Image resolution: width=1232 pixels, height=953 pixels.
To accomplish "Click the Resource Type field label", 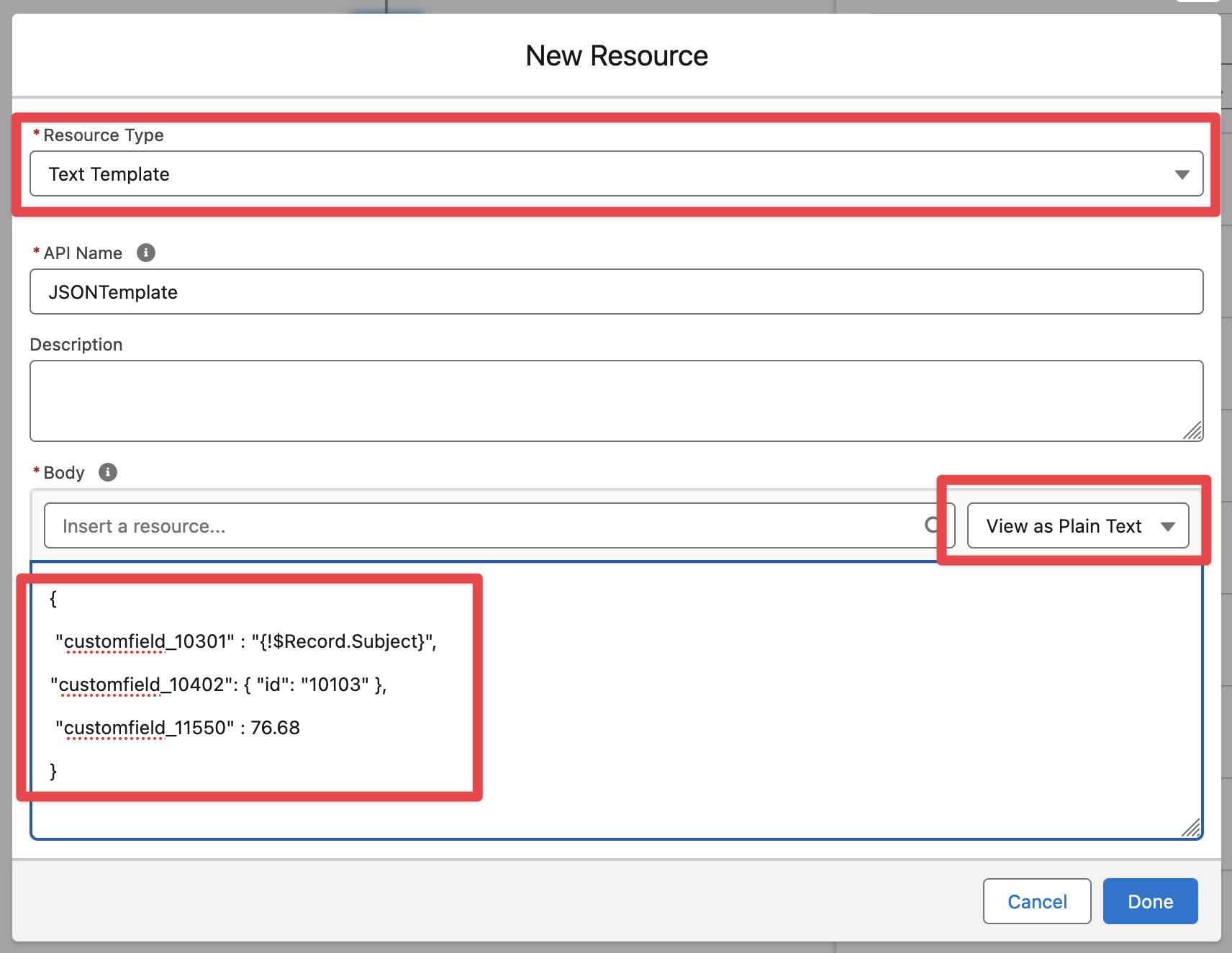I will point(104,135).
